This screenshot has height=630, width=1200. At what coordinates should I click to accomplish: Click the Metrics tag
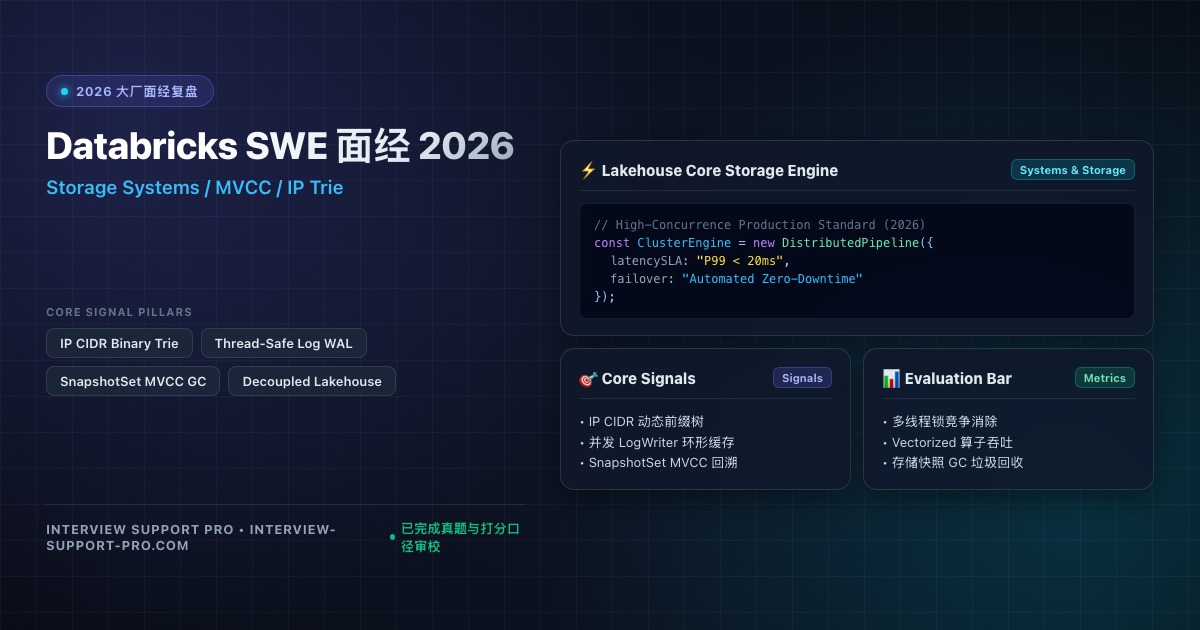click(1105, 378)
